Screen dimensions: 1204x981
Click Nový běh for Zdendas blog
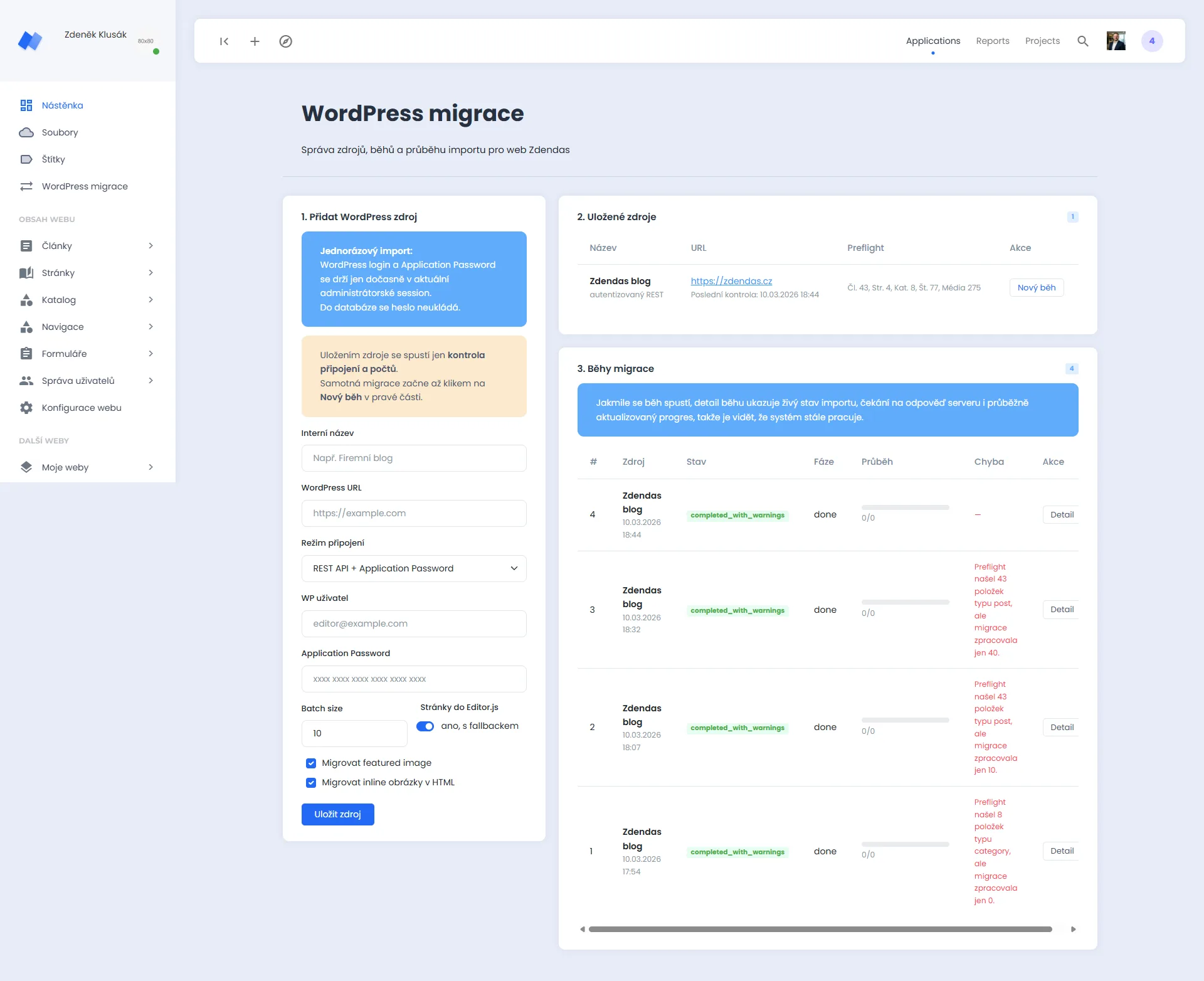pyautogui.click(x=1037, y=287)
